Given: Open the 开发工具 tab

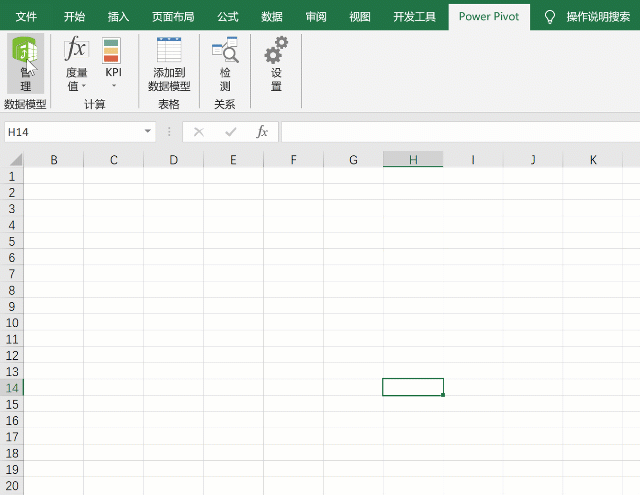Looking at the screenshot, I should (x=415, y=16).
